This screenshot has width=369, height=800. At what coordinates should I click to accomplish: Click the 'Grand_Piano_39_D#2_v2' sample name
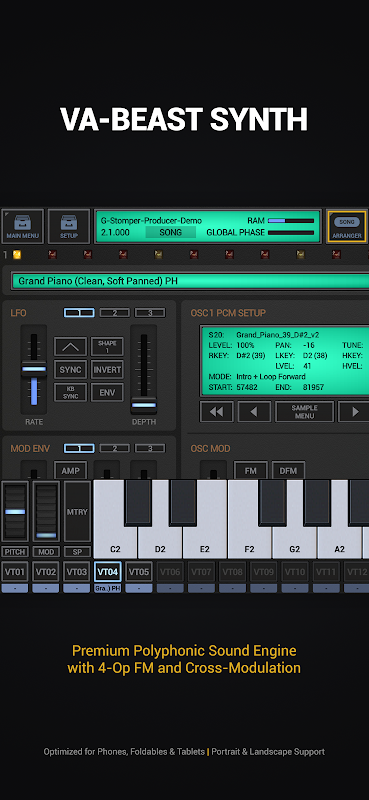pos(278,335)
